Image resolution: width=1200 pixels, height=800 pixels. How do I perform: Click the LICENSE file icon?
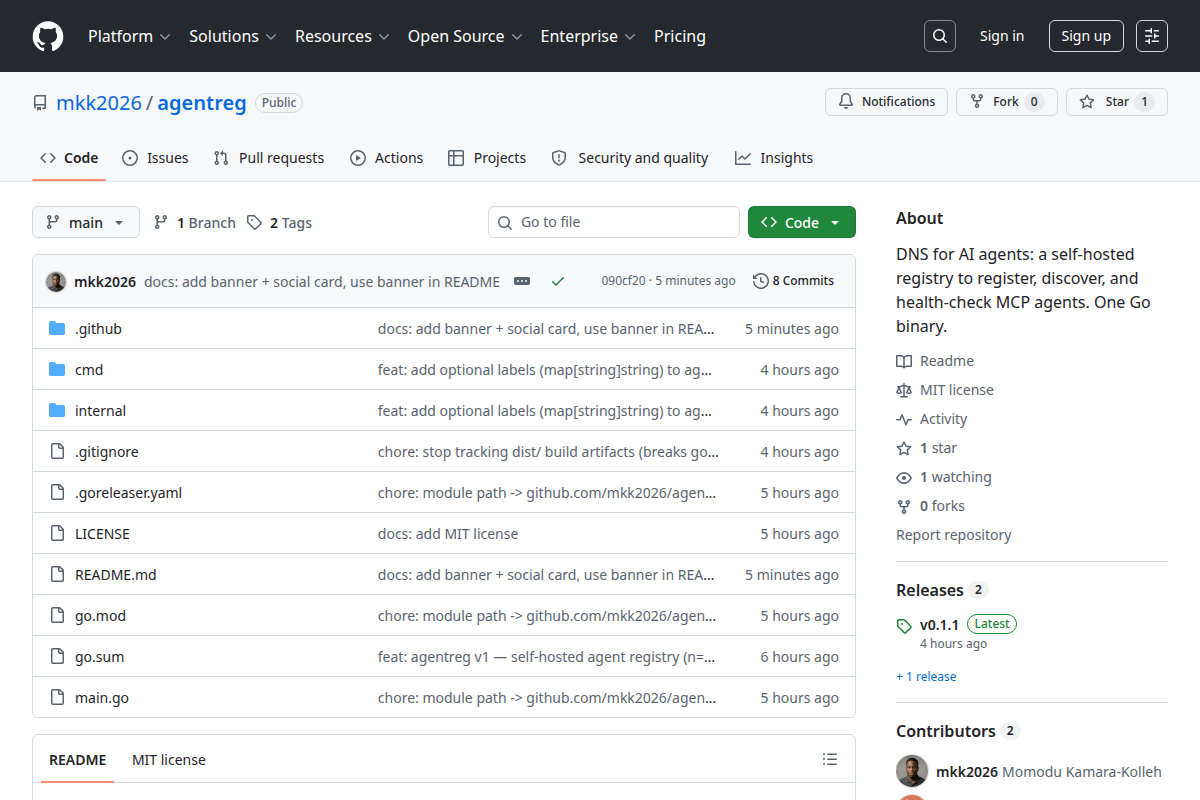coord(57,533)
